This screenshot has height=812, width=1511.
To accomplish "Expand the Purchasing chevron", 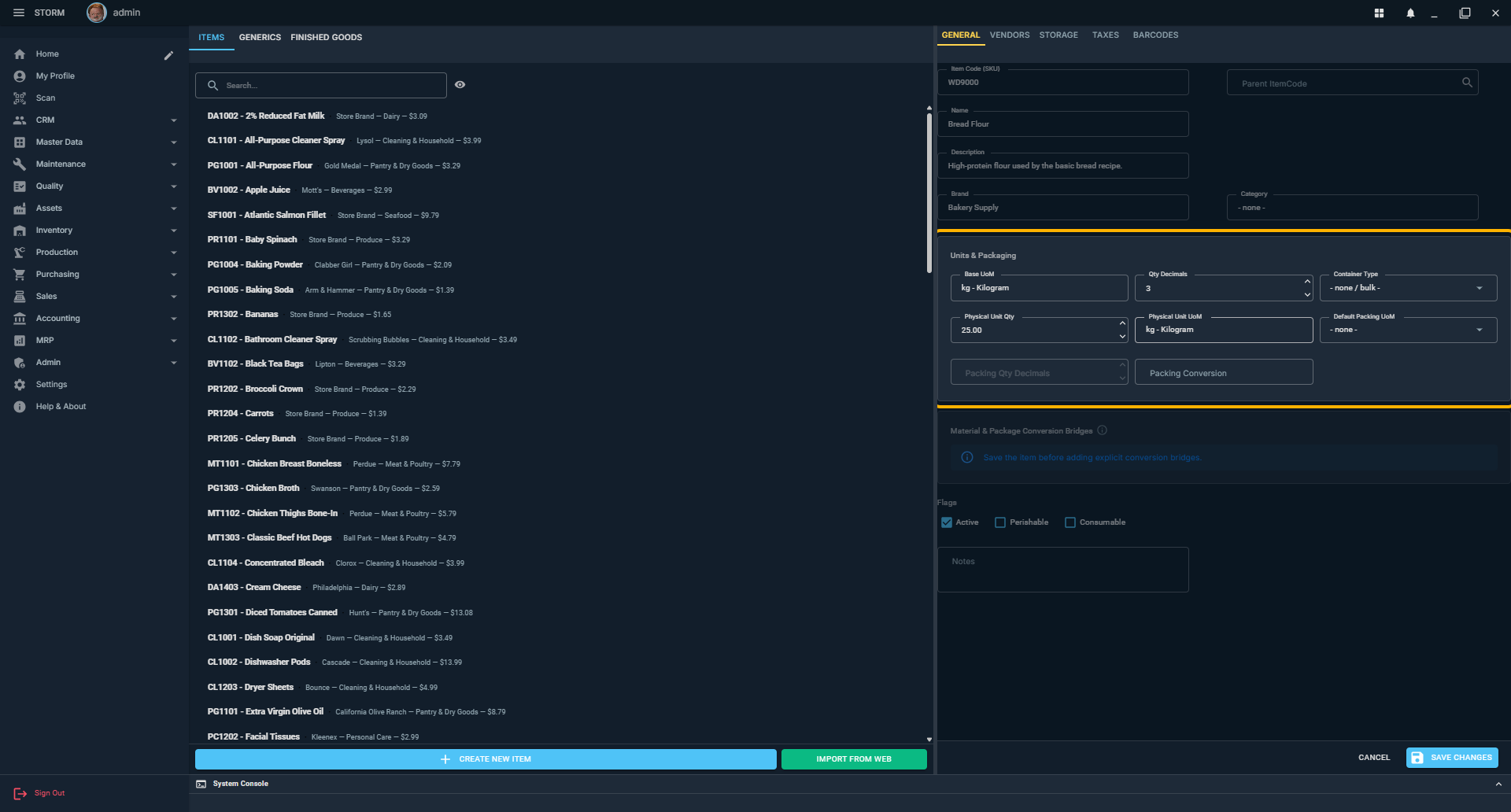I will point(174,275).
